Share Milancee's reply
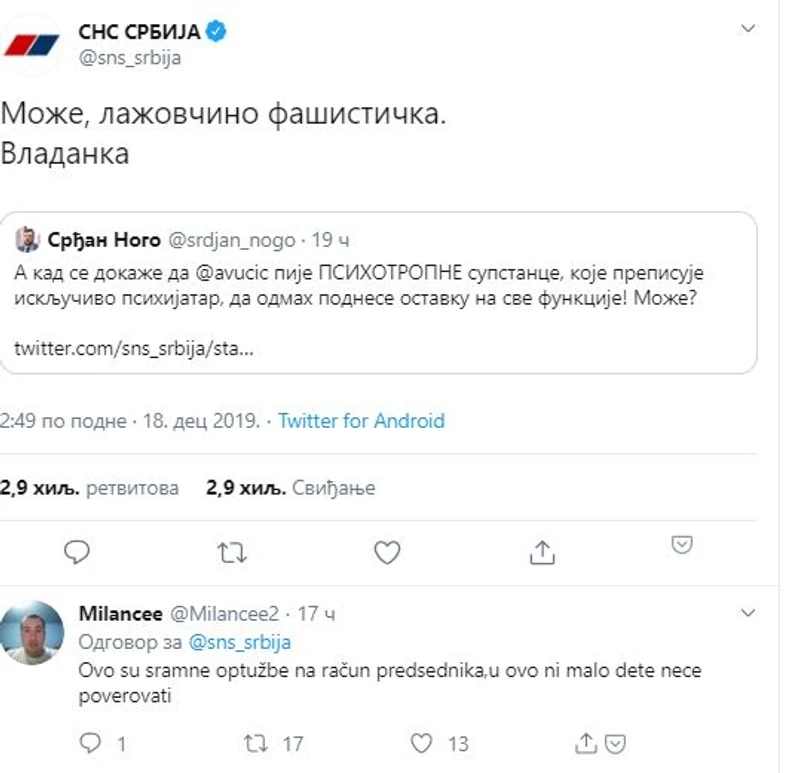The height and width of the screenshot is (773, 790). tap(586, 743)
